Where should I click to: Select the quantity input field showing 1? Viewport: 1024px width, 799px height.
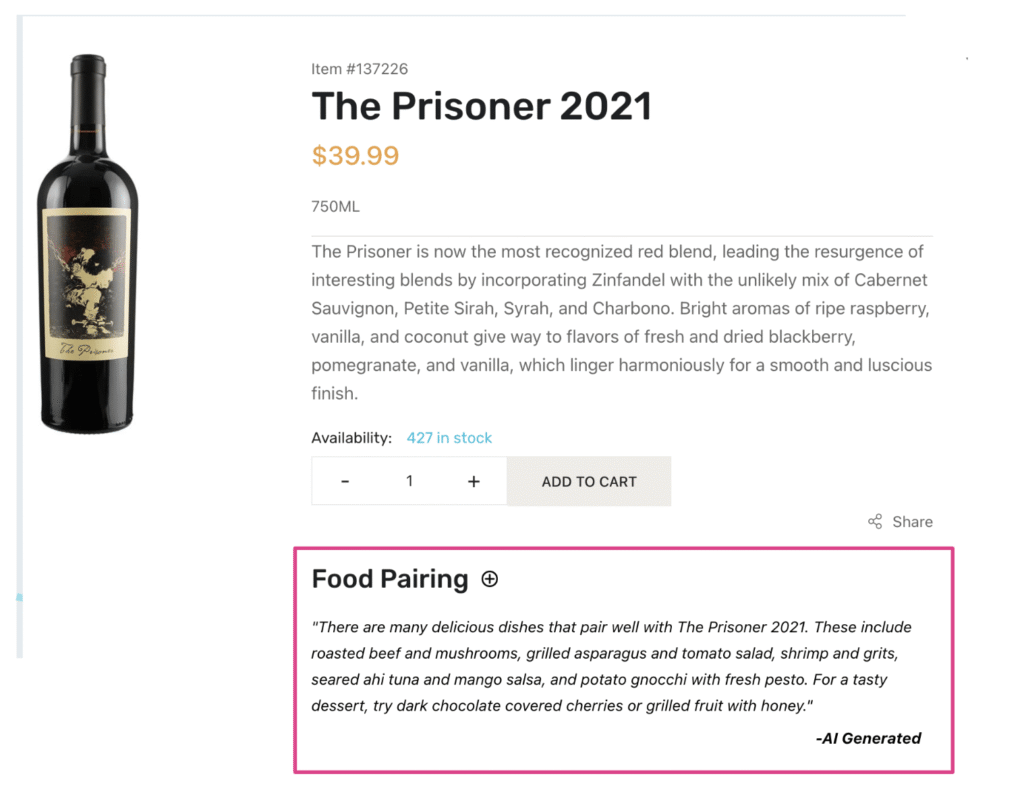click(409, 481)
